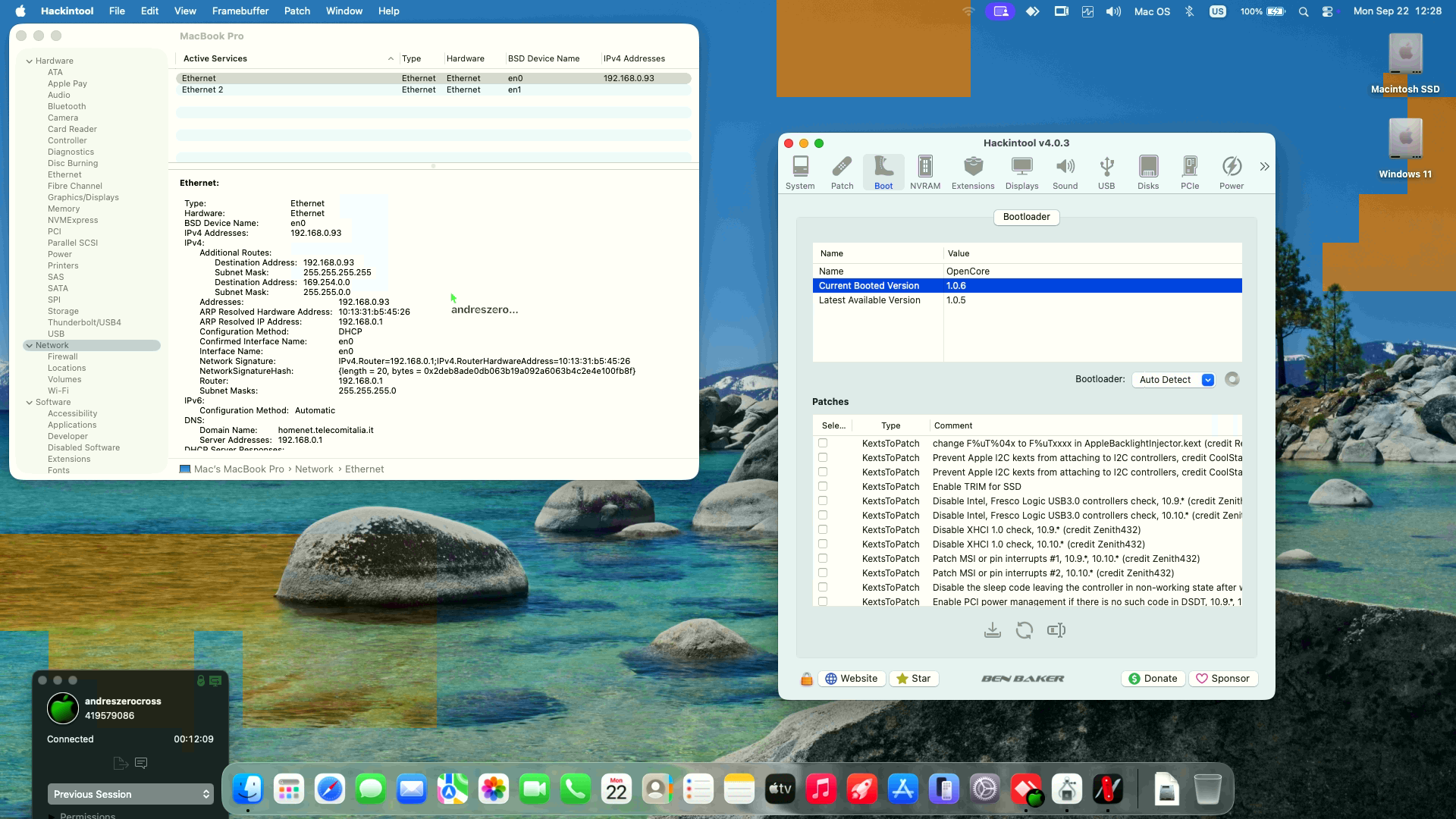
Task: Collapse the Network tree section
Action: [x=30, y=346]
